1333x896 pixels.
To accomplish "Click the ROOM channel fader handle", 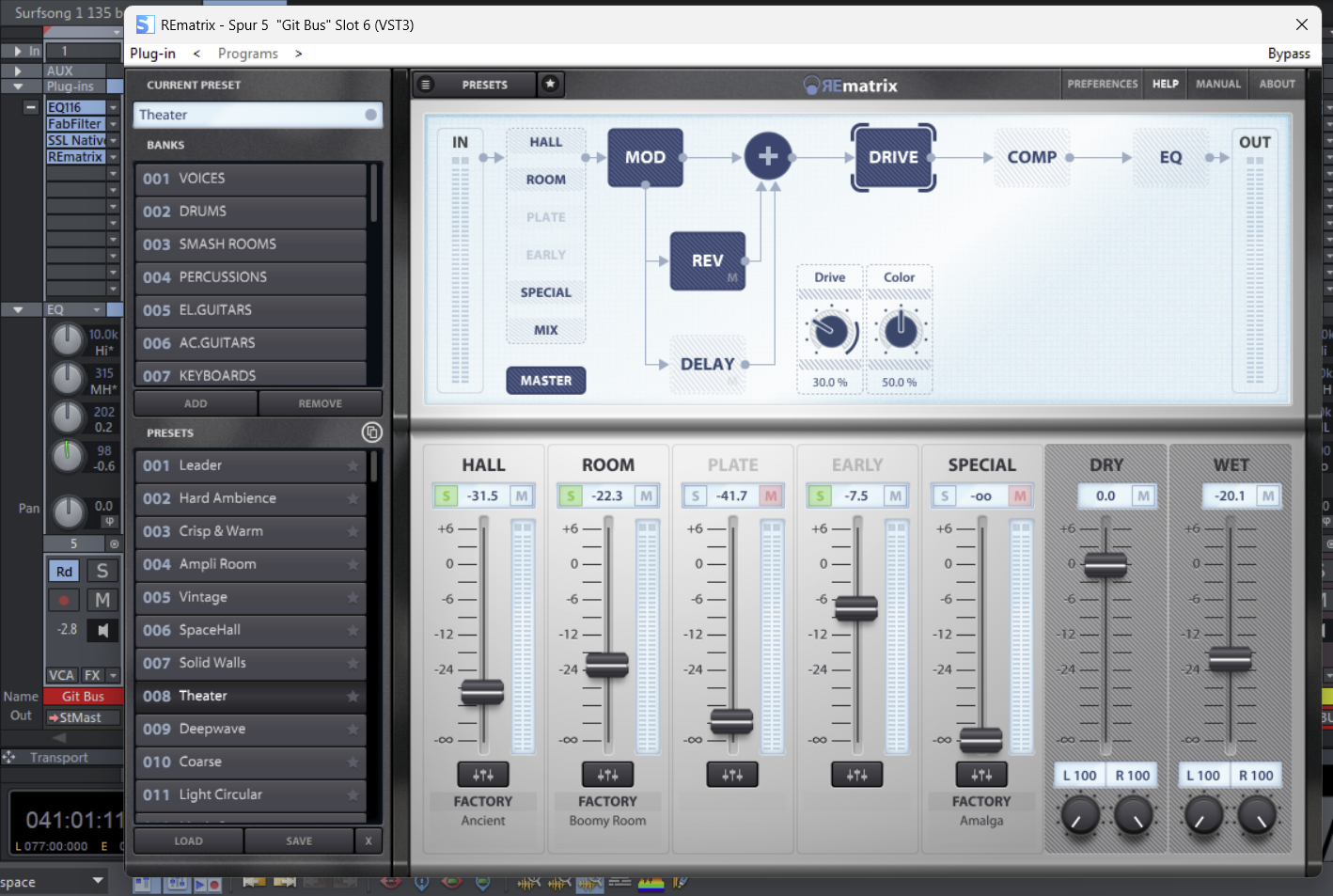I will tap(607, 665).
